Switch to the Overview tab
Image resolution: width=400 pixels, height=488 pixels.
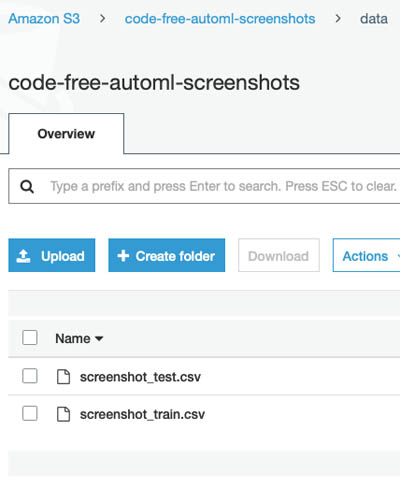[66, 134]
